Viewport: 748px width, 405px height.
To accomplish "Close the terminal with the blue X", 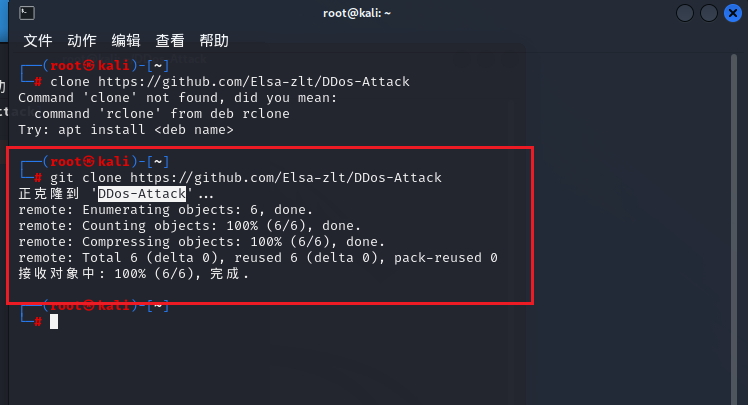I will click(733, 13).
